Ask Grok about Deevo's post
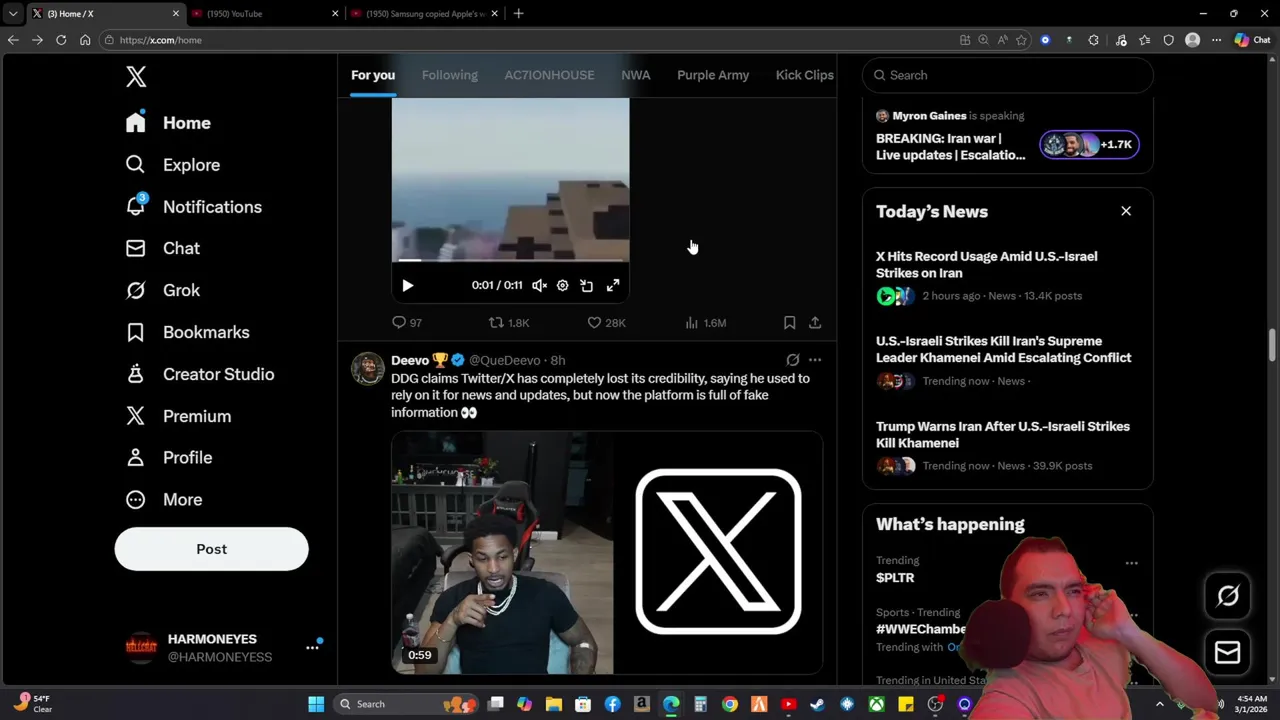Screen dimensions: 1280x720 click(x=792, y=360)
